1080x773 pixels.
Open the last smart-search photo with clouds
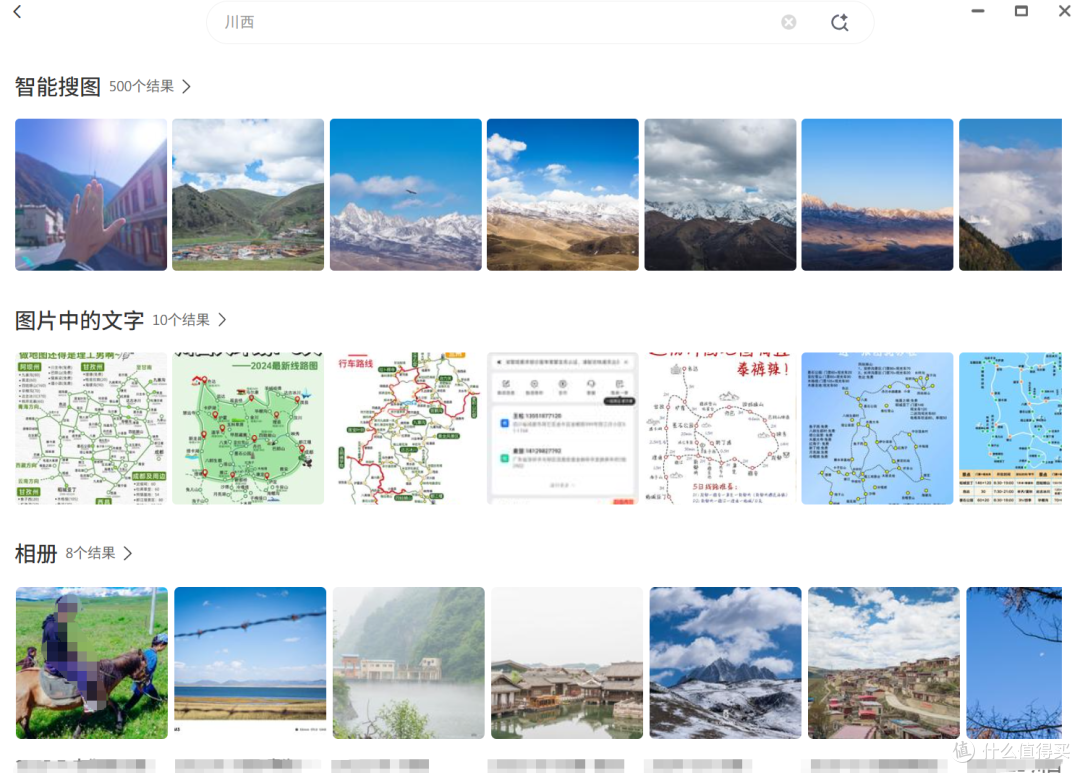(x=1010, y=194)
